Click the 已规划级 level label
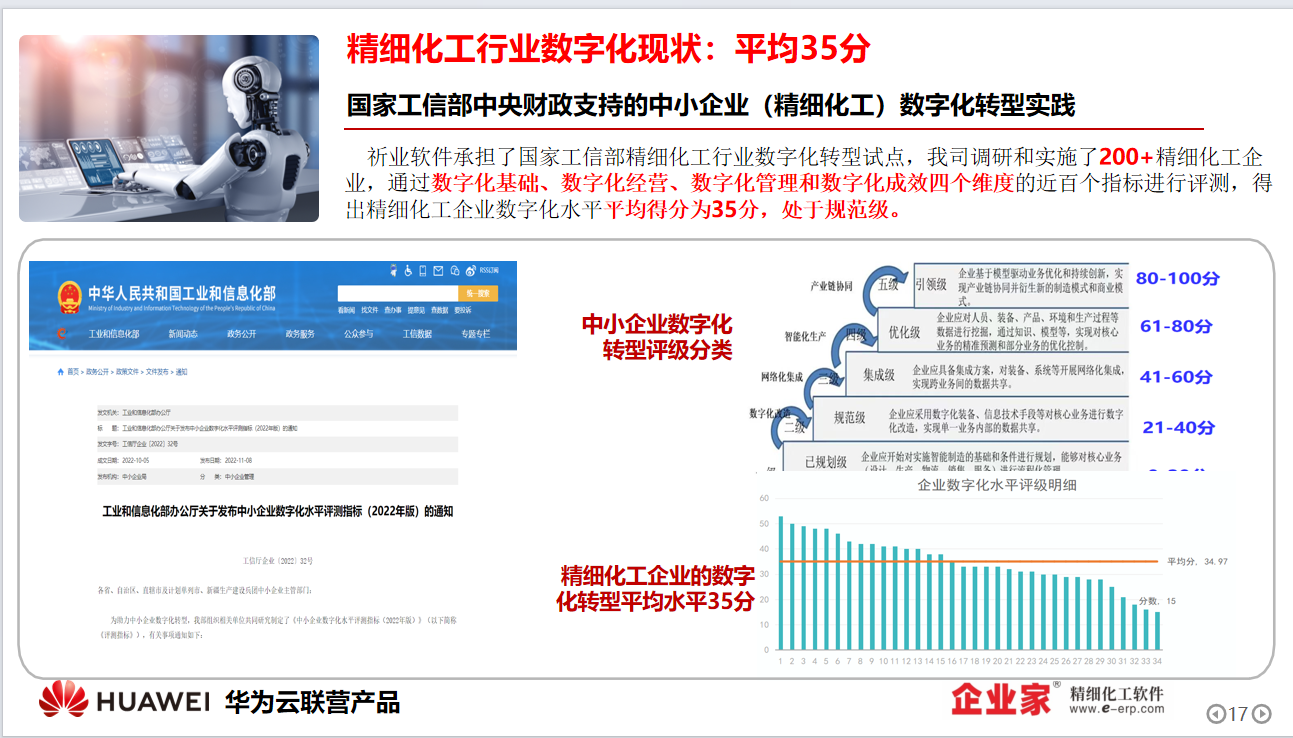Screen dimensions: 1293x738 coord(826,462)
